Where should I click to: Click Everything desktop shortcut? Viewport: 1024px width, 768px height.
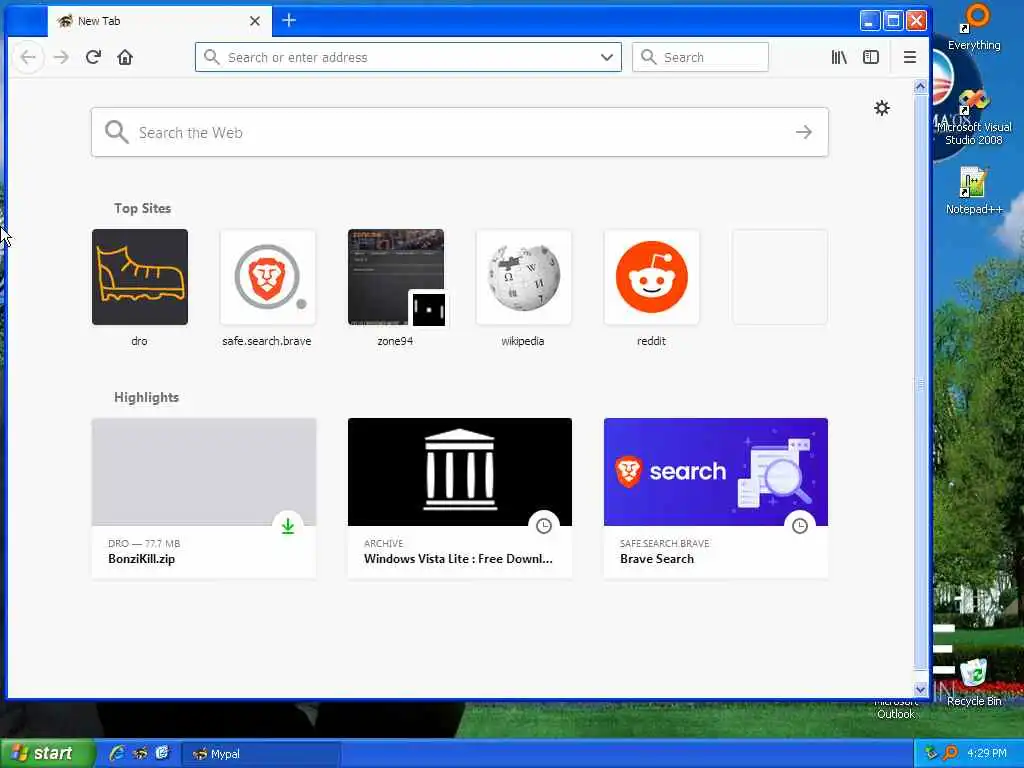tap(974, 28)
